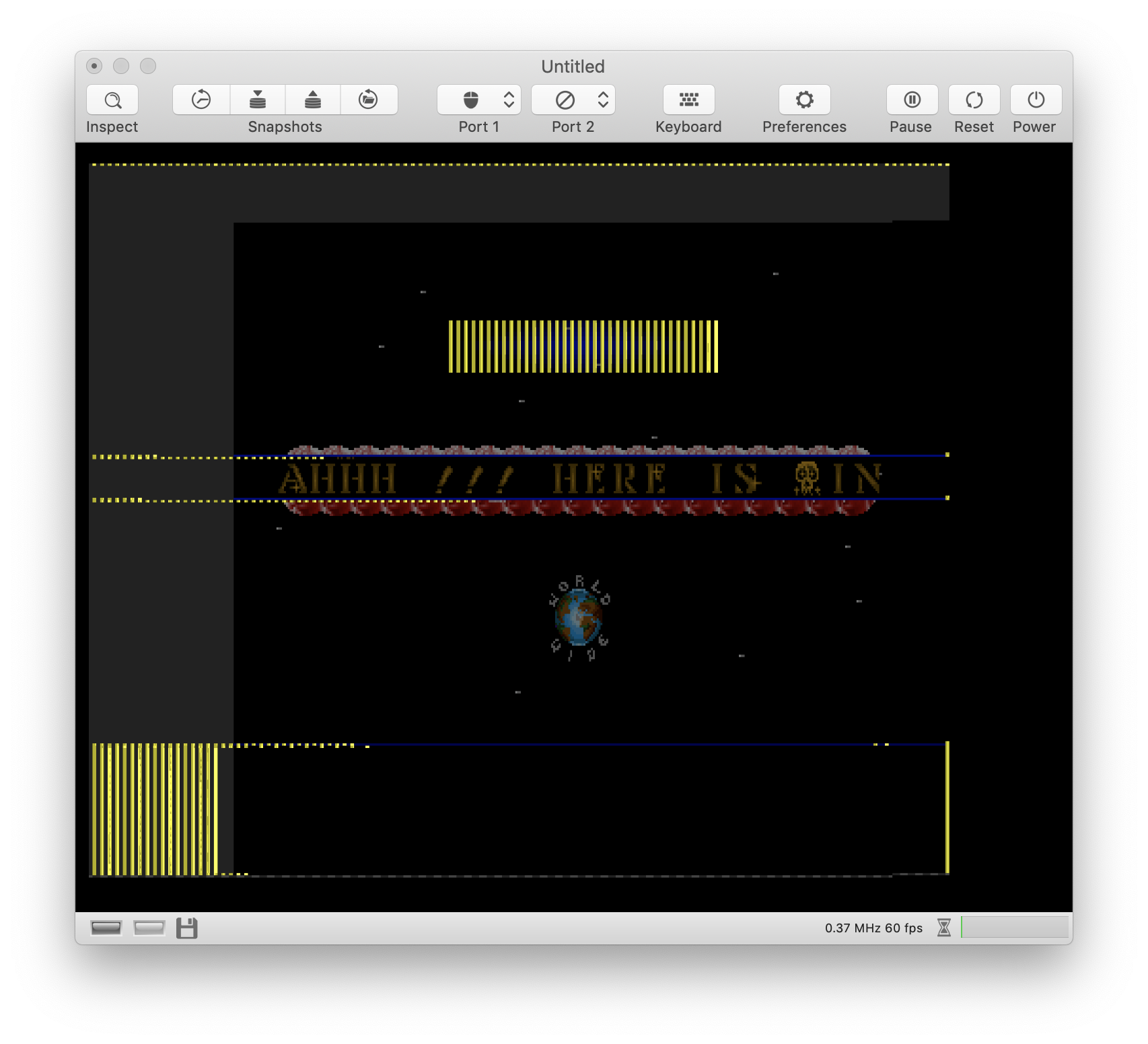The image size is (1148, 1044).
Task: Click the Snapshots label
Action: (285, 127)
